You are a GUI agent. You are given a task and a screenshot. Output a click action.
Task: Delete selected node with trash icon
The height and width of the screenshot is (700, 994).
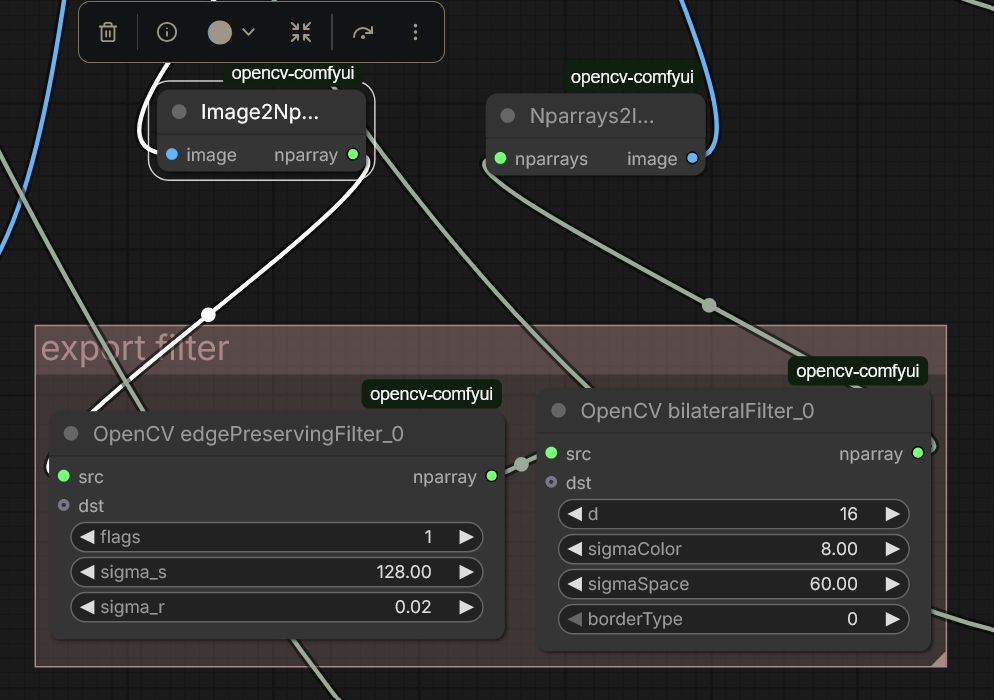[x=108, y=32]
